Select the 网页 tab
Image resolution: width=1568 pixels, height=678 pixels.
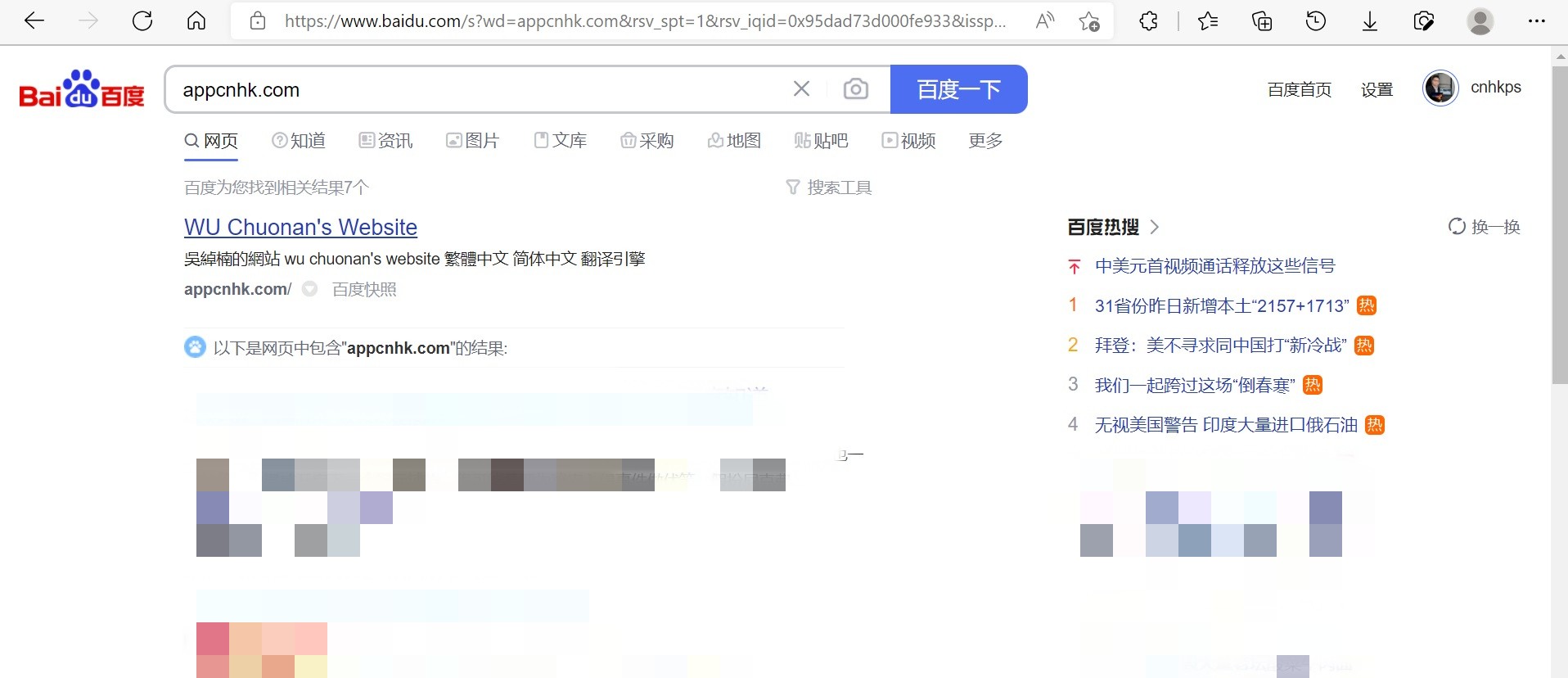pos(211,141)
